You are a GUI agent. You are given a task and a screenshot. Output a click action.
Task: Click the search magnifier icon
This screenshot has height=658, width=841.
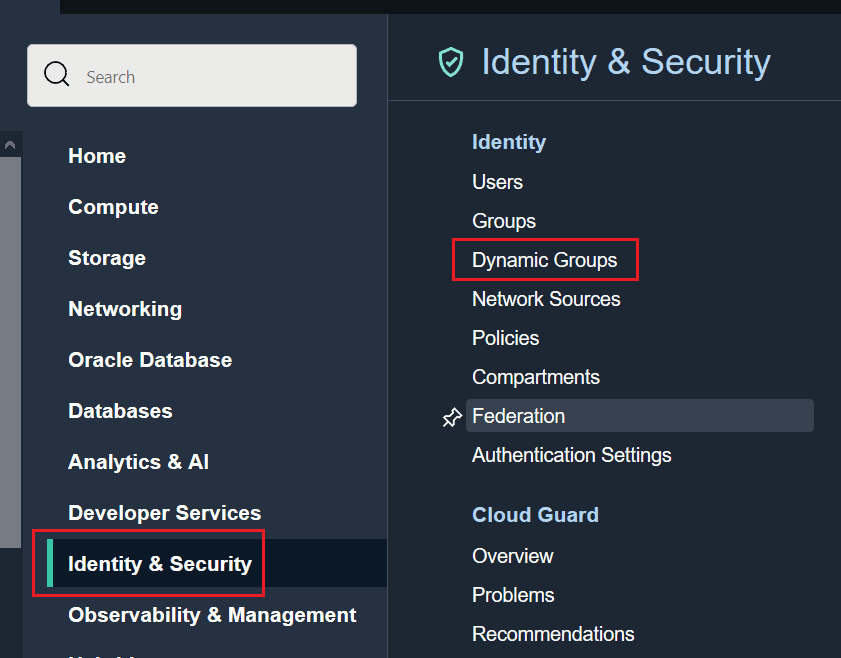click(56, 74)
